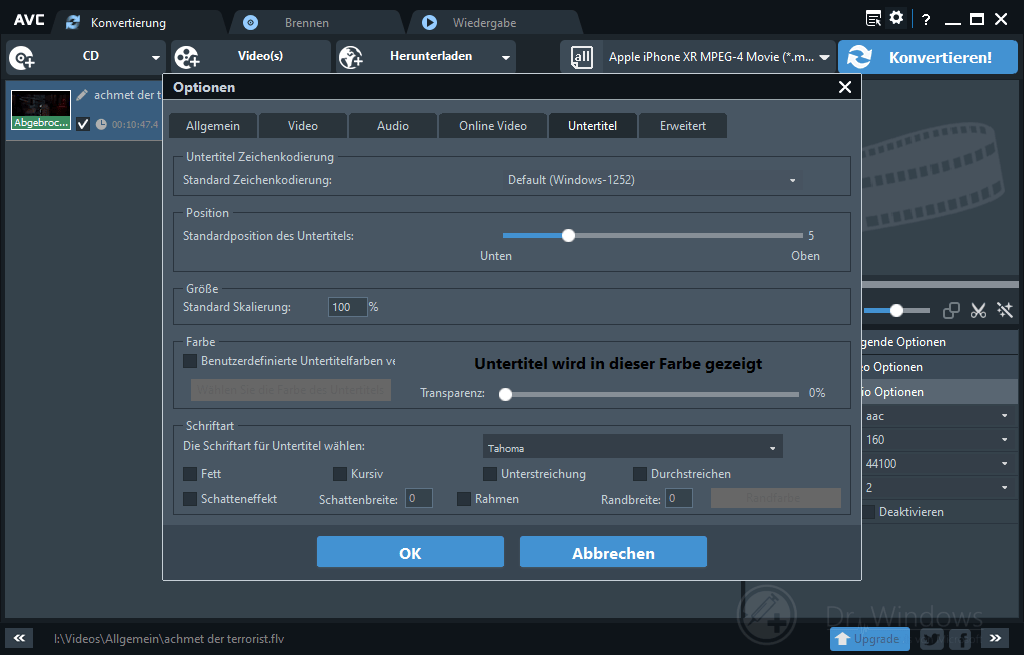This screenshot has height=655, width=1024.
Task: Click the Add CD disc icon
Action: click(22, 58)
